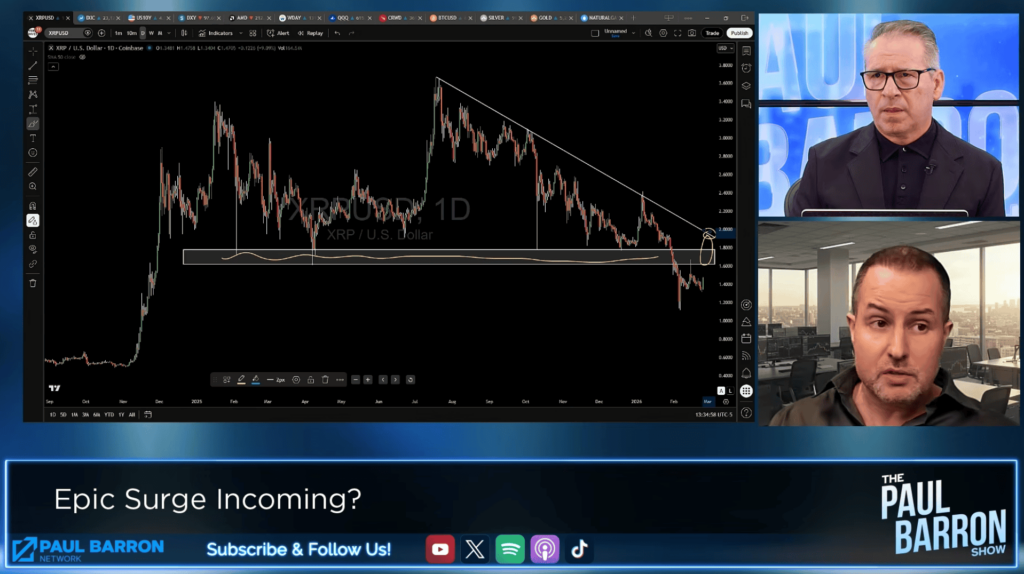Toggle symbol watch eye next to XRPUSD
The width and height of the screenshot is (1024, 574).
click(x=88, y=33)
